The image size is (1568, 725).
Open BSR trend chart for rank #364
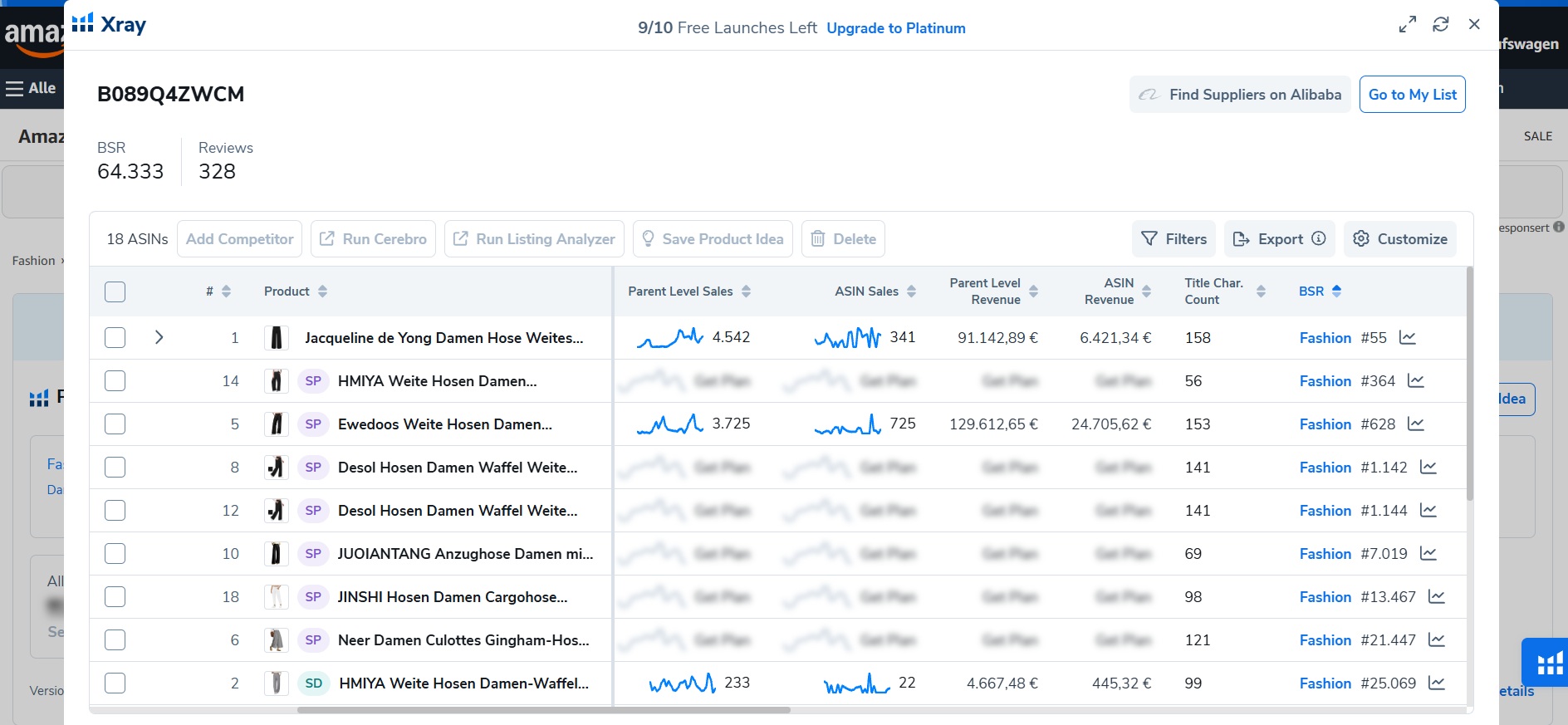pyautogui.click(x=1416, y=381)
